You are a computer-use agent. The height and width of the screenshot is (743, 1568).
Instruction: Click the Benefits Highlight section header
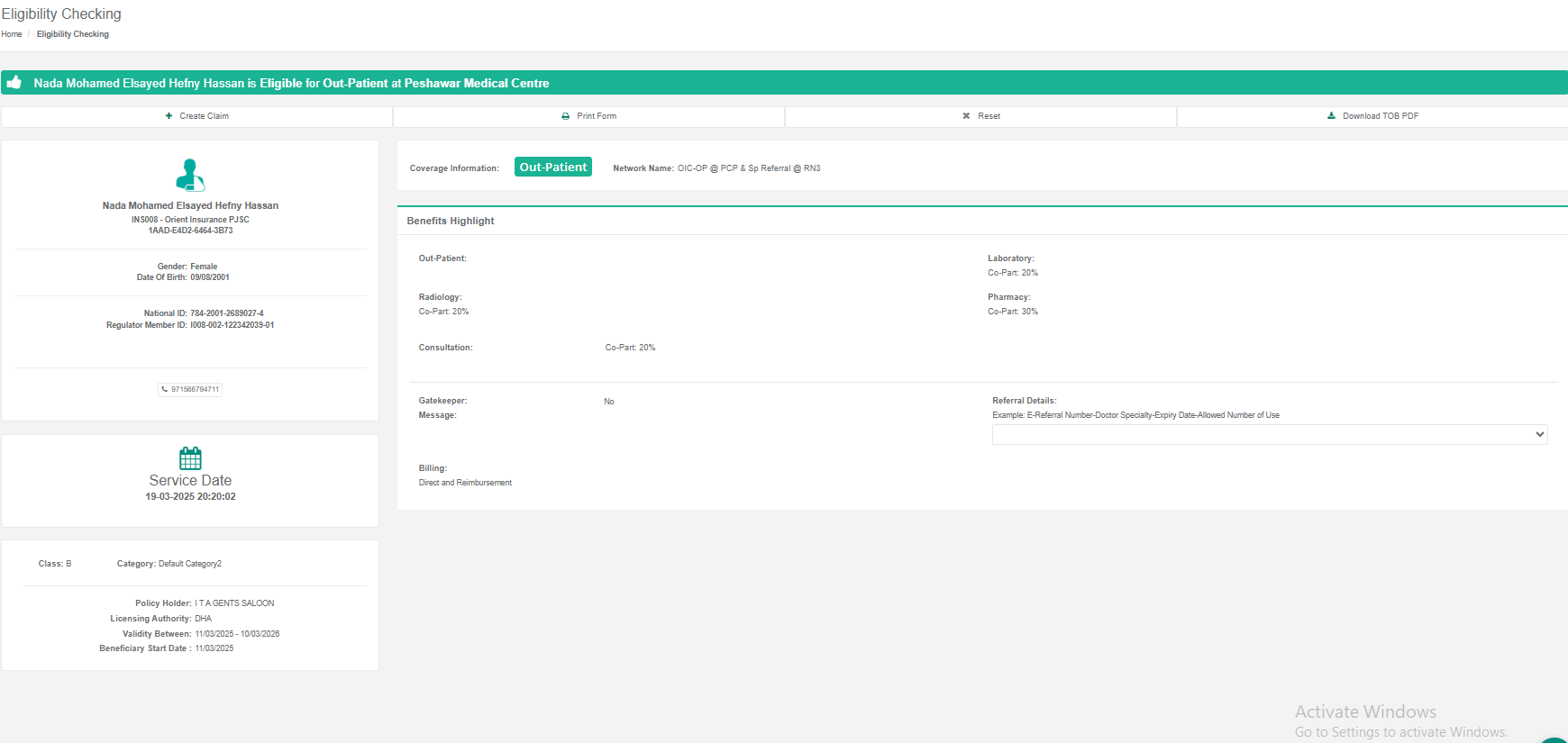tap(451, 221)
